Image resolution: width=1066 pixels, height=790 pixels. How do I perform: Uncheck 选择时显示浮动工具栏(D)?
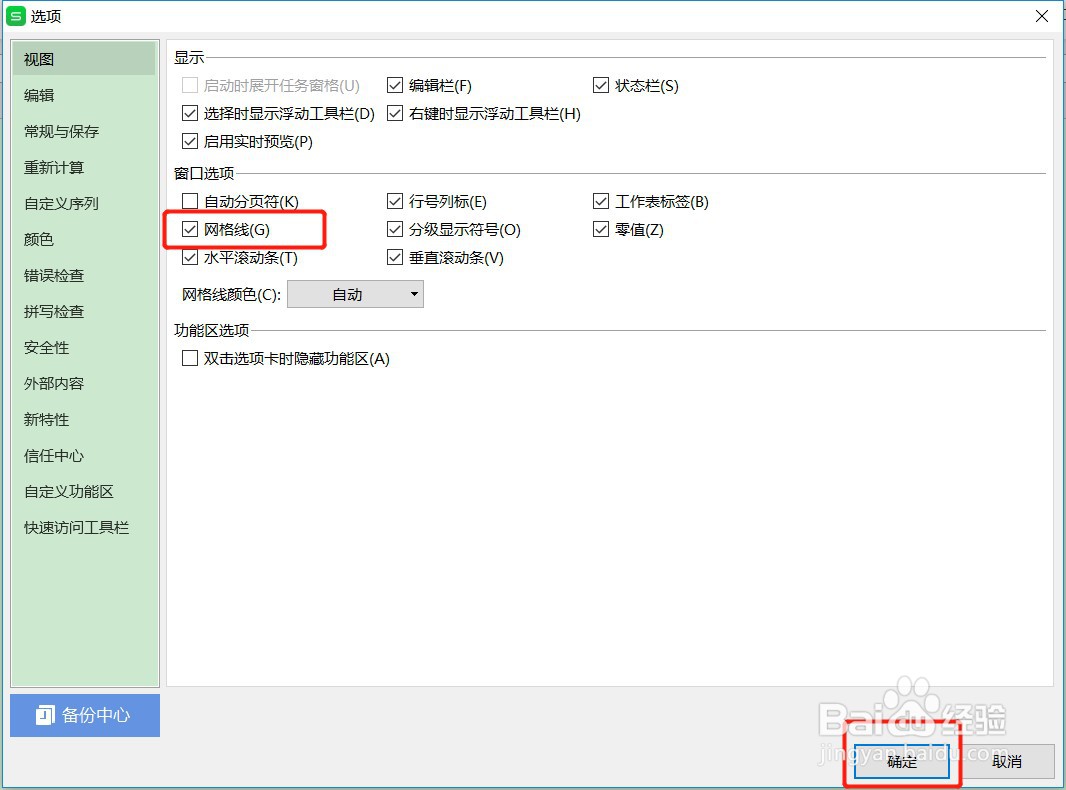pos(190,113)
